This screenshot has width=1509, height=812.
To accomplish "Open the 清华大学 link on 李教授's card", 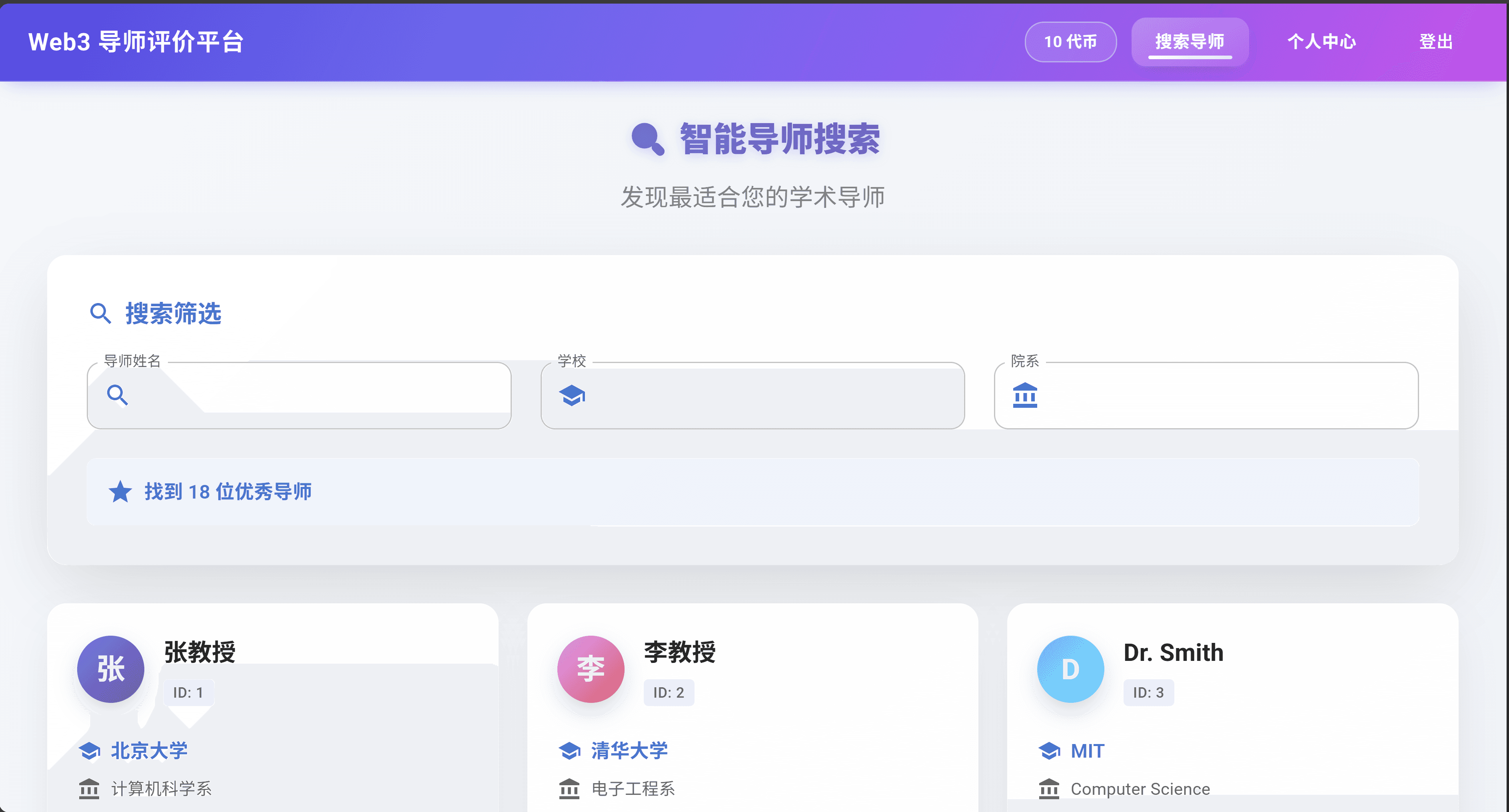I will click(629, 750).
